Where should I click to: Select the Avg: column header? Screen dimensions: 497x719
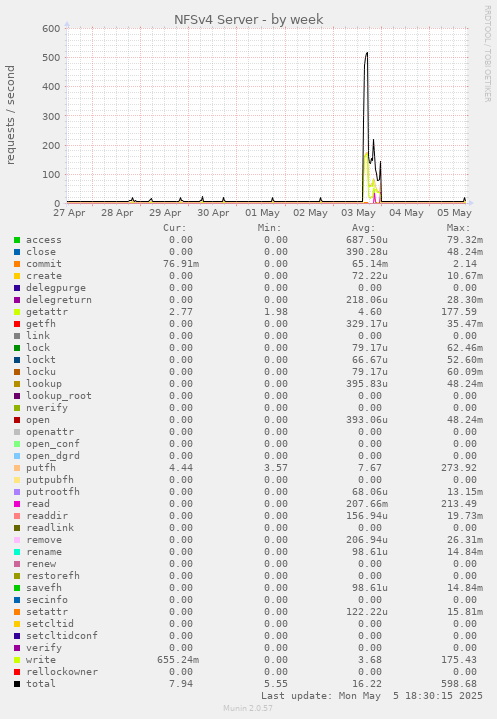(x=364, y=228)
